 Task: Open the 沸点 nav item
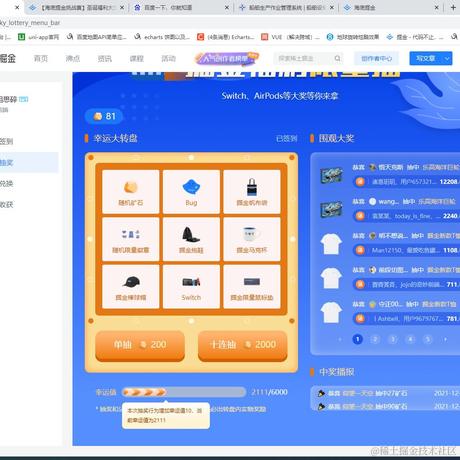coord(73,59)
